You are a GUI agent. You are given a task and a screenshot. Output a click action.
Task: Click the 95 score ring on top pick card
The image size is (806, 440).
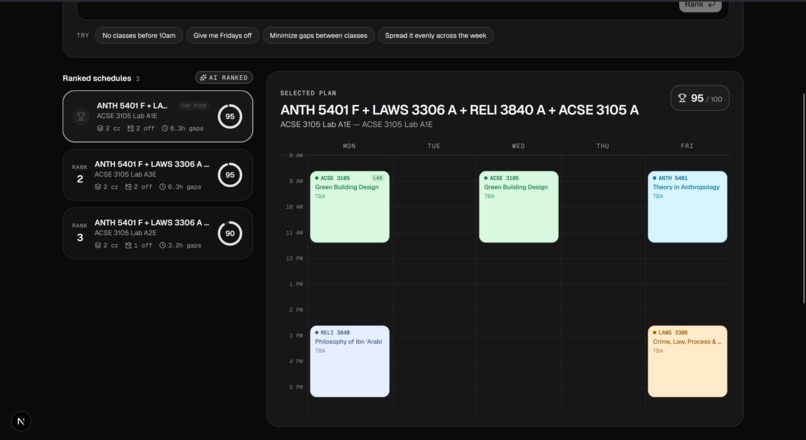pyautogui.click(x=230, y=117)
